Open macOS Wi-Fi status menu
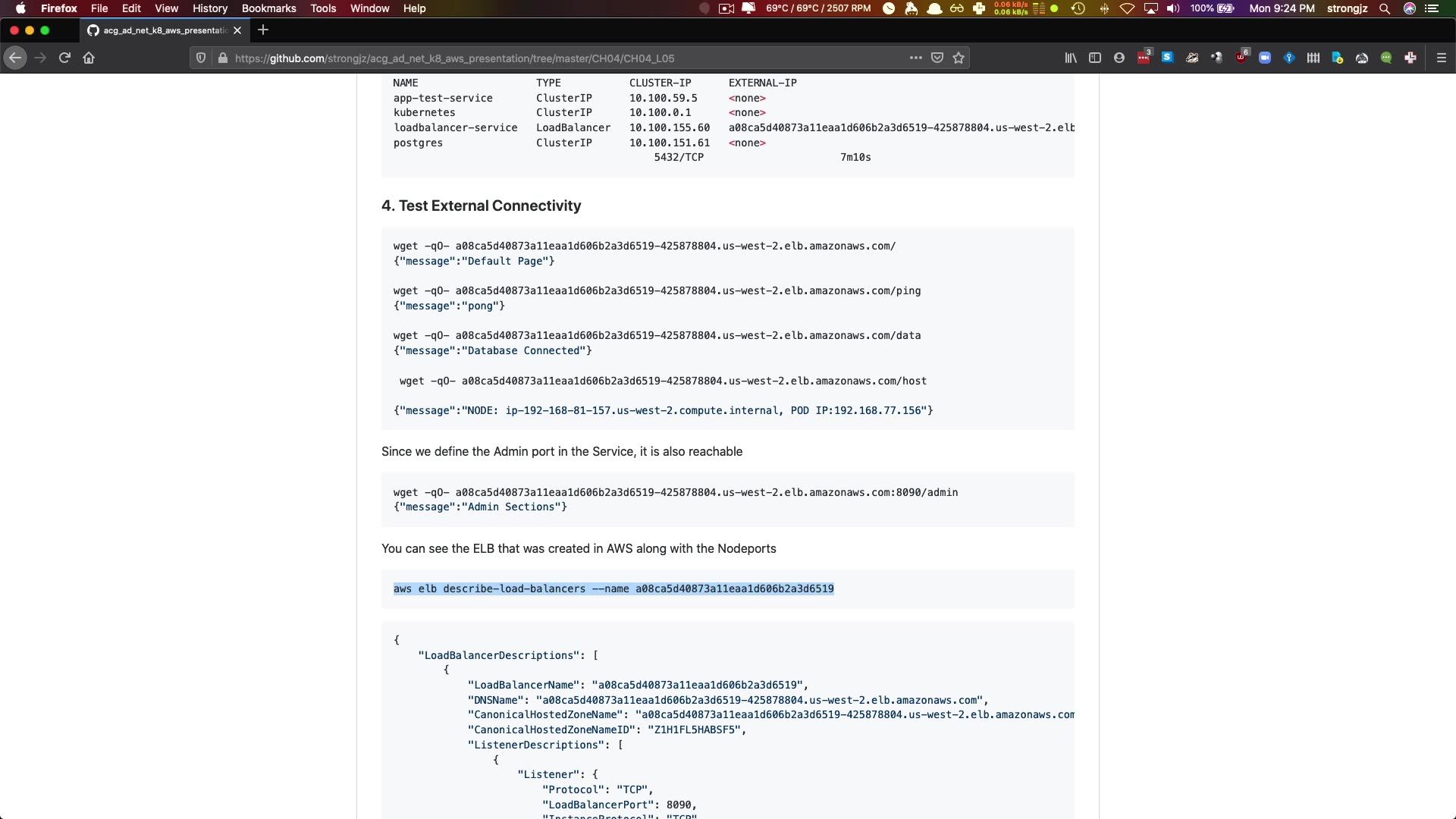The height and width of the screenshot is (819, 1456). coord(1127,8)
